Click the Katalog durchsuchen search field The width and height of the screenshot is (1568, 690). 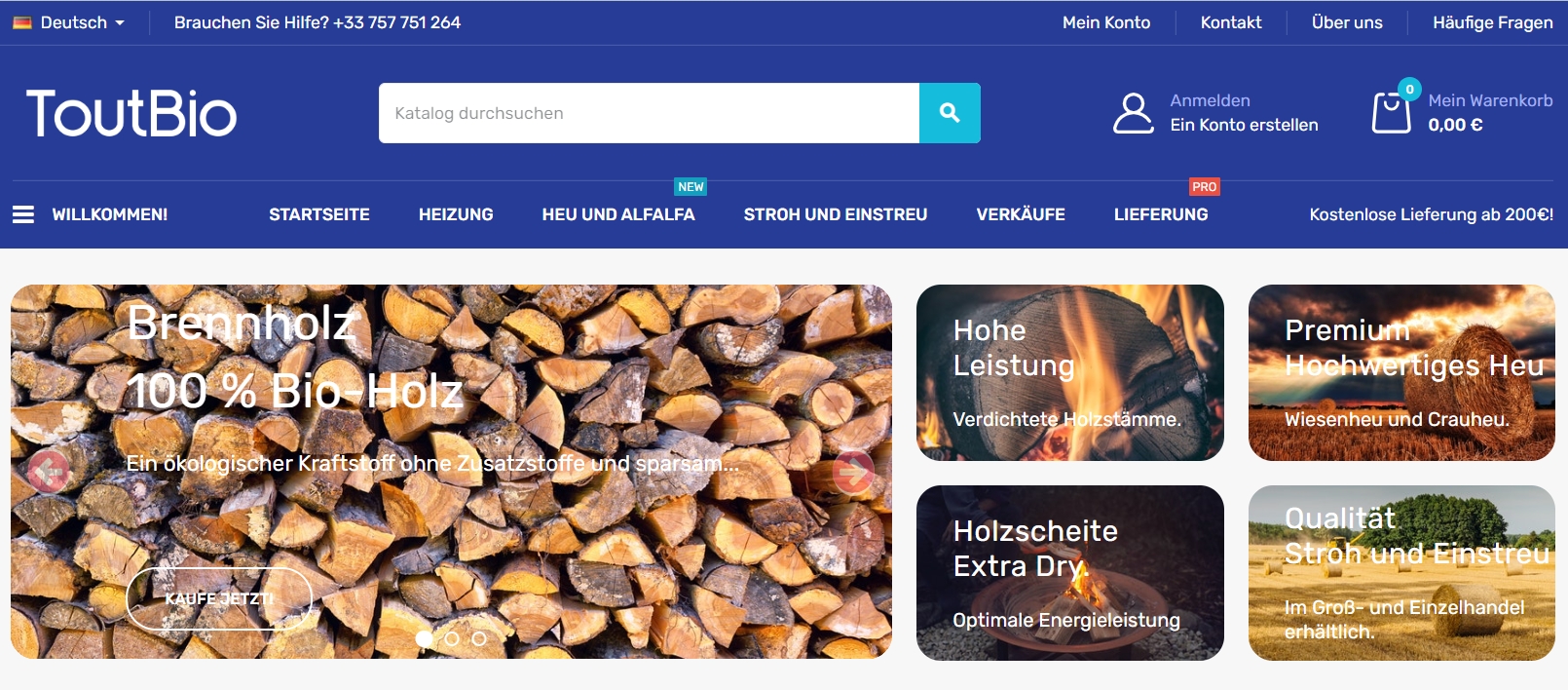pyautogui.click(x=649, y=113)
